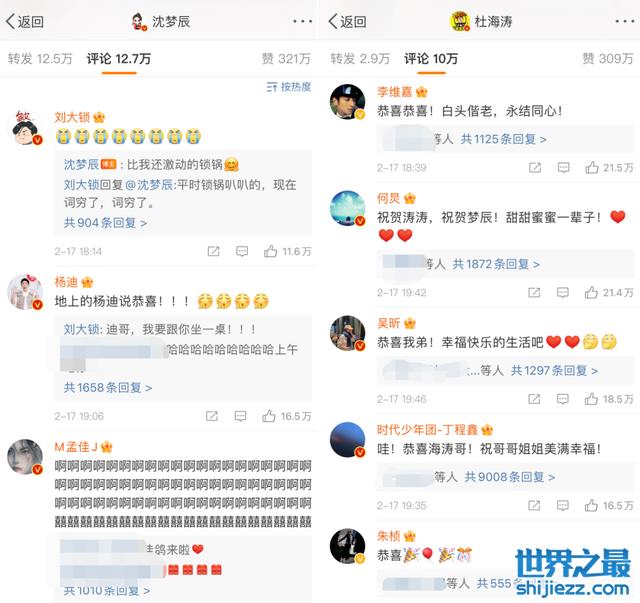The width and height of the screenshot is (640, 603).
Task: Go back with 返回 on 沈梦辰's page
Action: click(x=25, y=21)
